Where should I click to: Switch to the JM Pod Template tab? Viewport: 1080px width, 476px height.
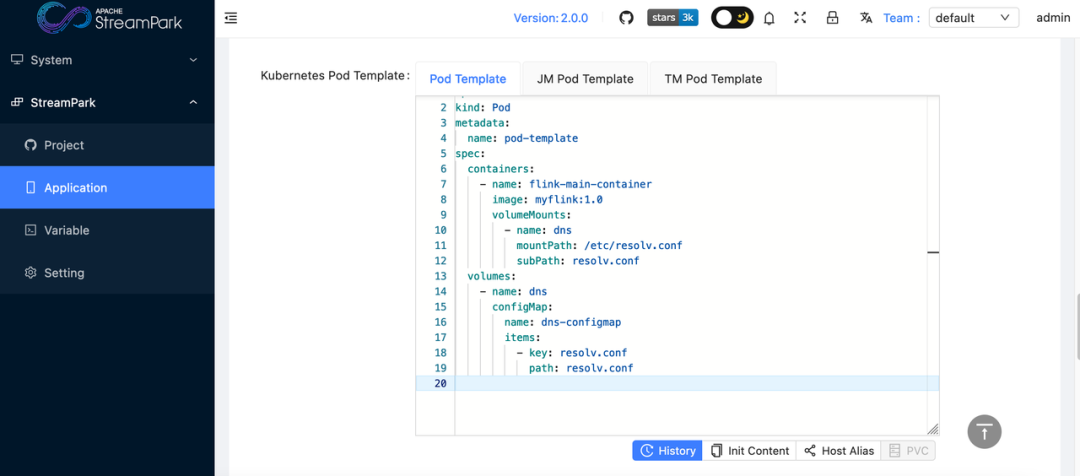(585, 79)
